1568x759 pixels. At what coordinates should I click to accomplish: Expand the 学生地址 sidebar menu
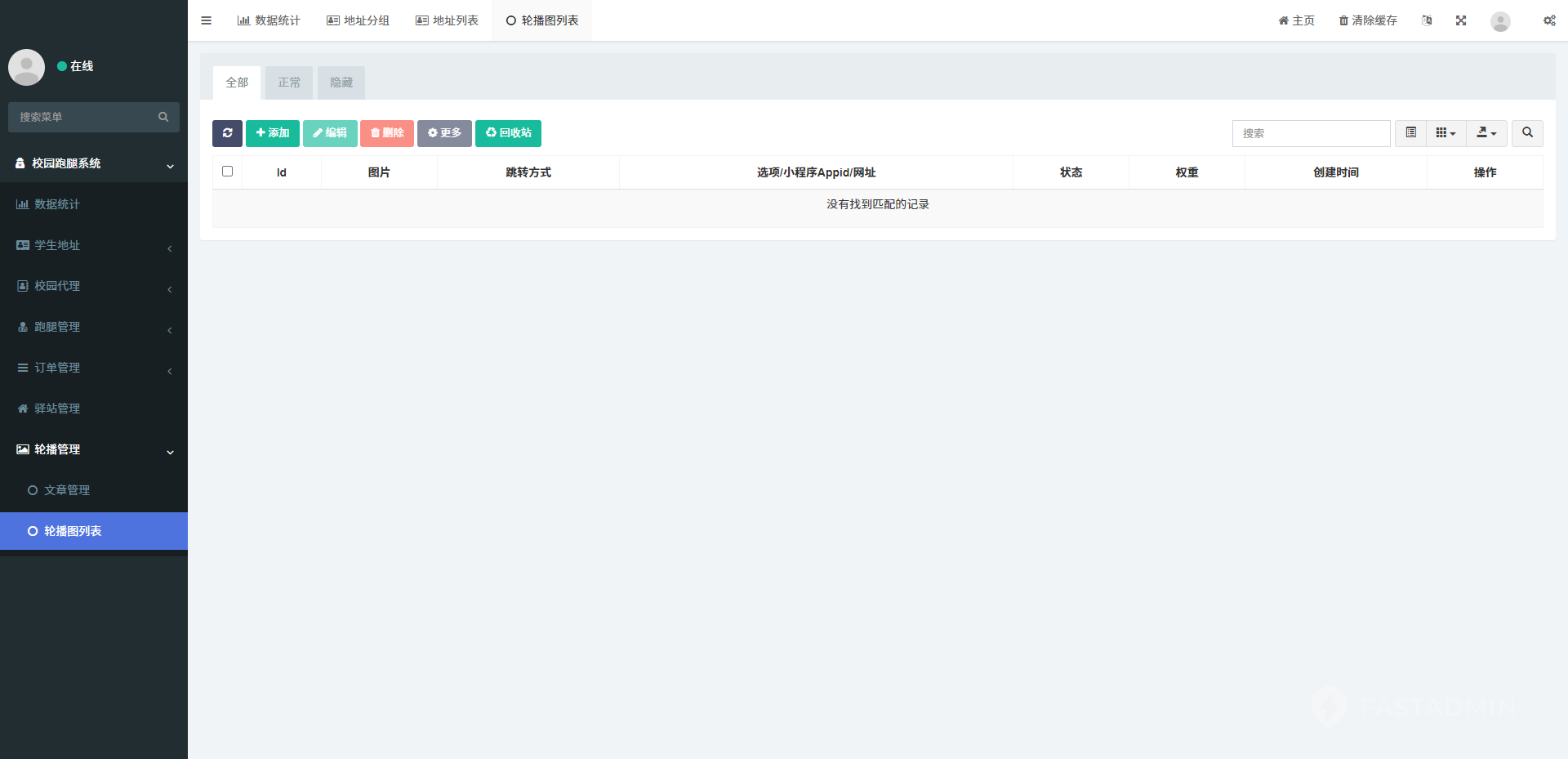point(94,245)
